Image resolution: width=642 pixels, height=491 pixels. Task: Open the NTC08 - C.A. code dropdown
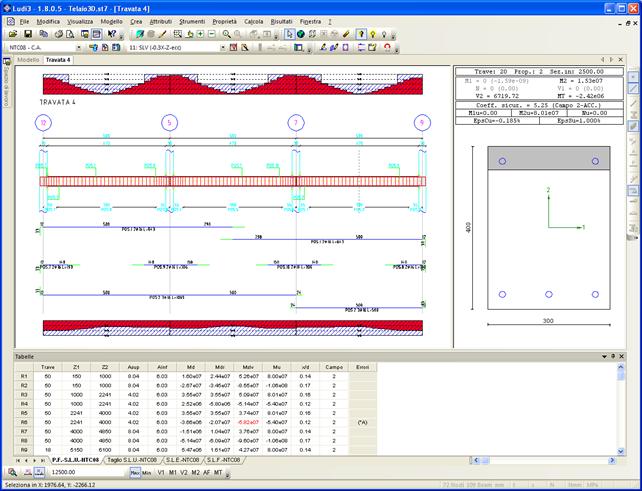(x=79, y=46)
